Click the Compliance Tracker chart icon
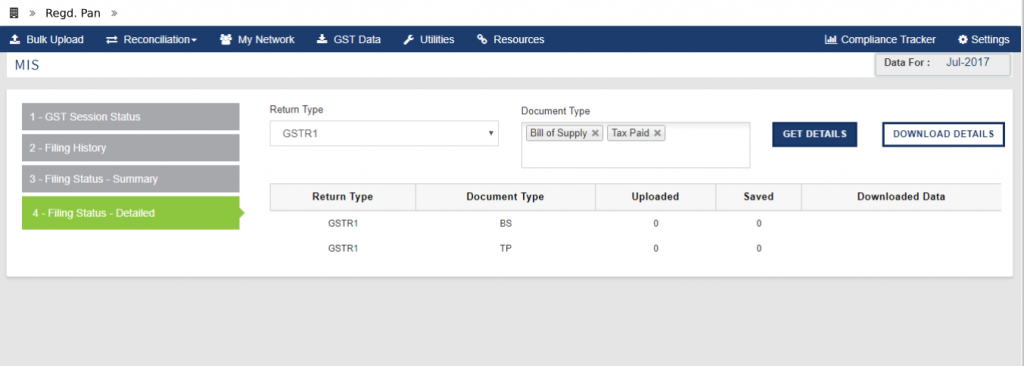The height and width of the screenshot is (366, 1024). tap(831, 39)
